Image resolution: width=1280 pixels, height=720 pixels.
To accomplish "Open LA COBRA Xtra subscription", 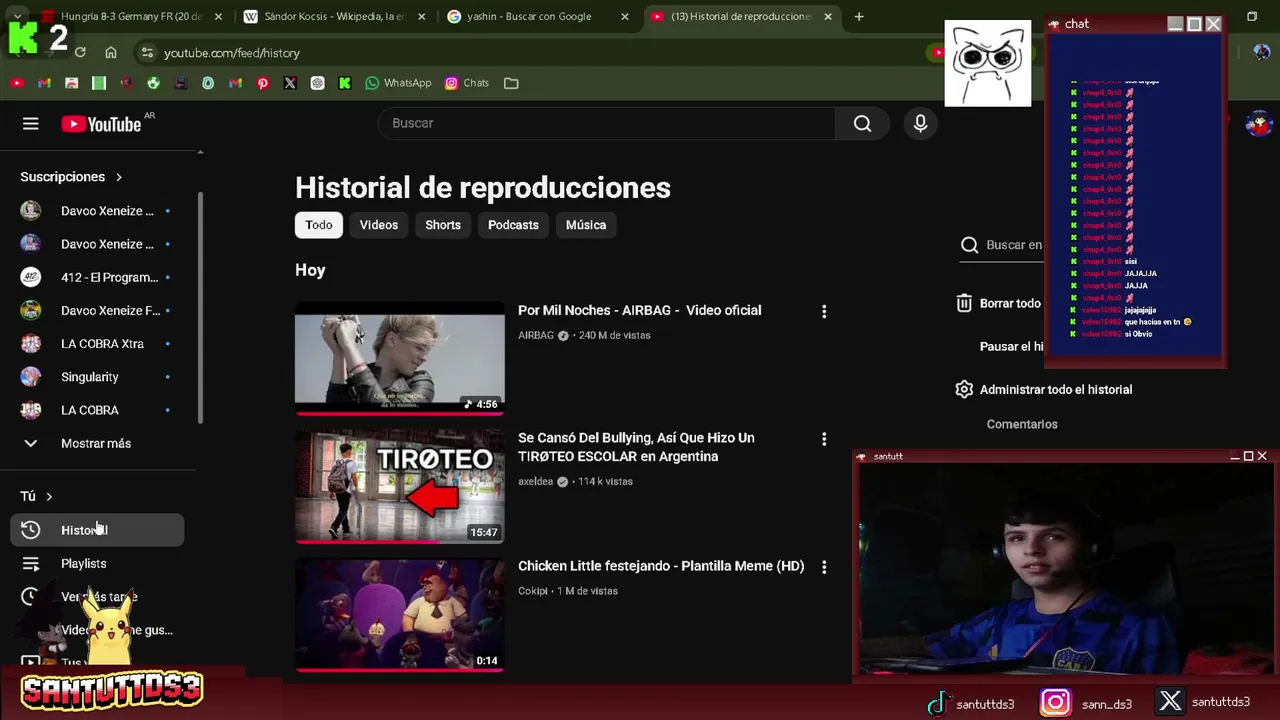I will (x=97, y=344).
